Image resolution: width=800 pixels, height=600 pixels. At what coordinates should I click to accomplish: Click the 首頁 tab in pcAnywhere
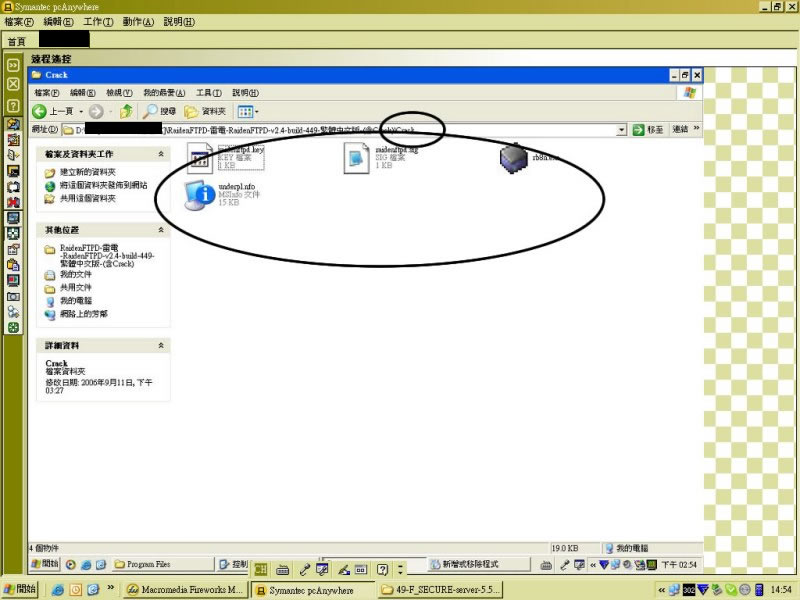(x=16, y=41)
